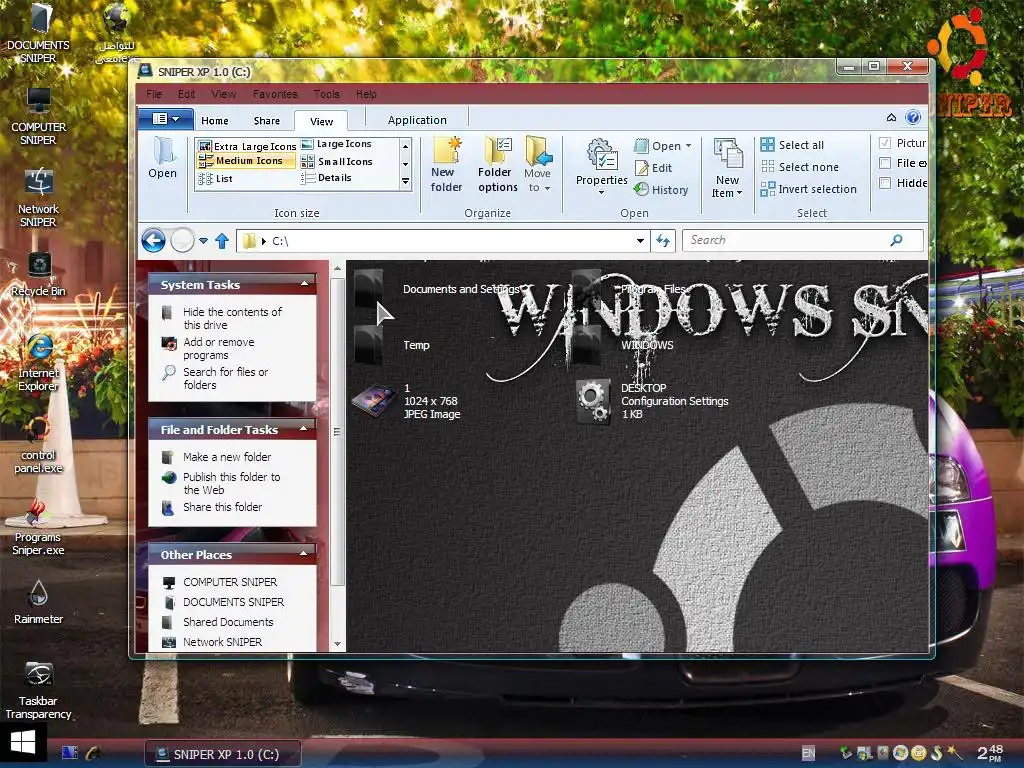This screenshot has width=1024, height=768.
Task: Collapse the System Tasks panel
Action: click(x=304, y=283)
